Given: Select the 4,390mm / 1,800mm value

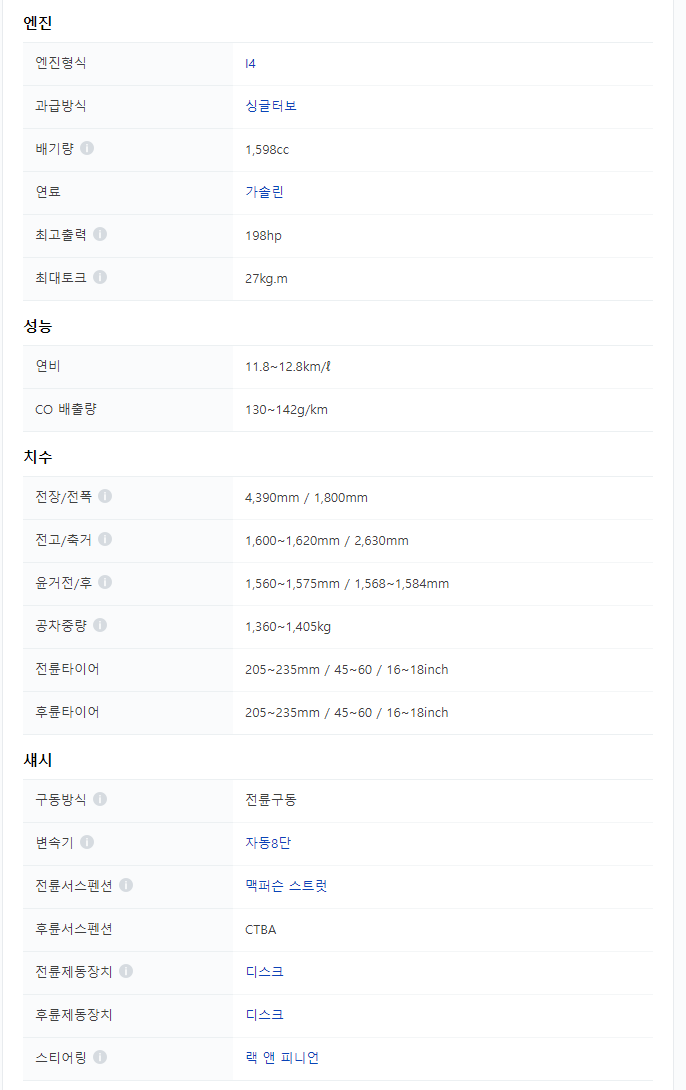Looking at the screenshot, I should coord(307,498).
